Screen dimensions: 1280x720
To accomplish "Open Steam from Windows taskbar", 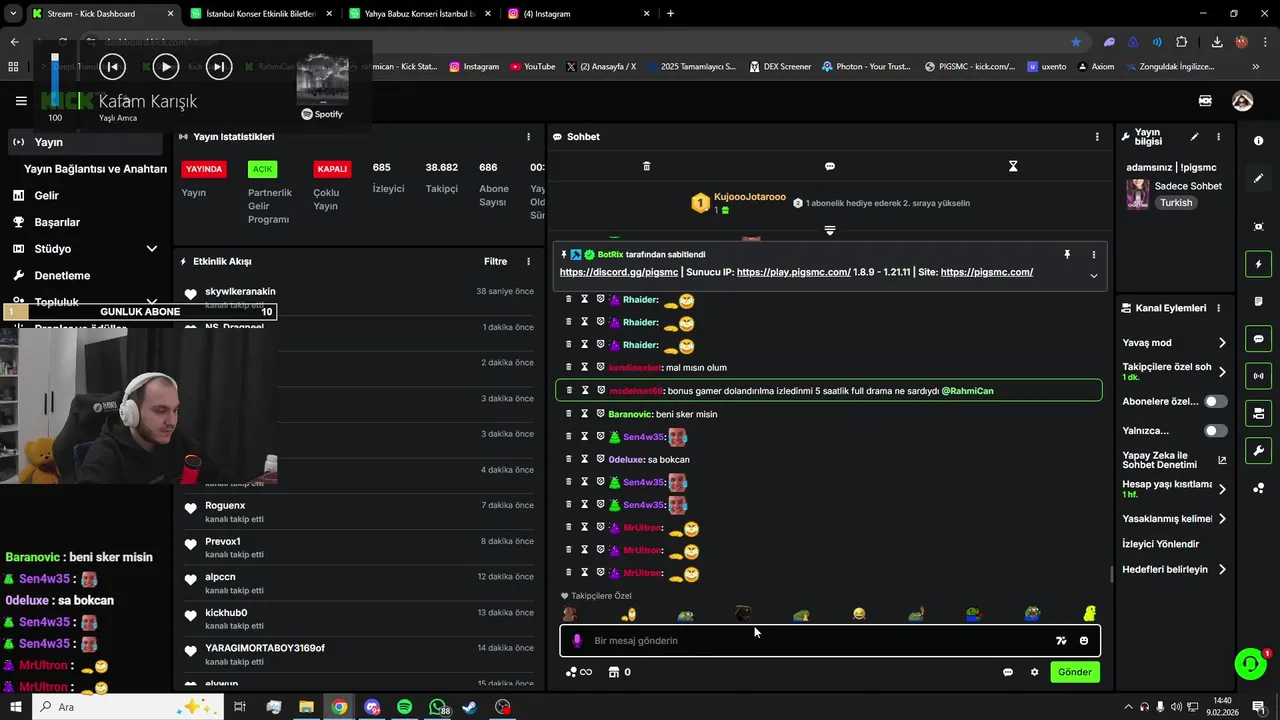I will [470, 707].
